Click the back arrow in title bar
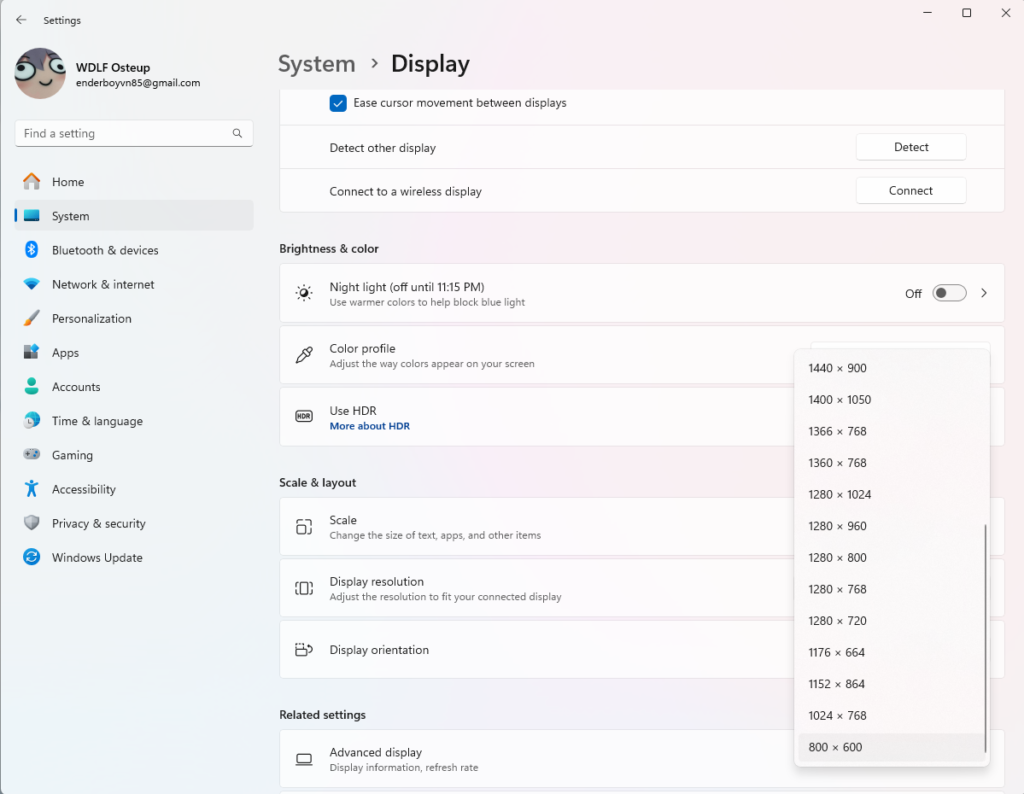This screenshot has height=794, width=1024. tap(21, 20)
